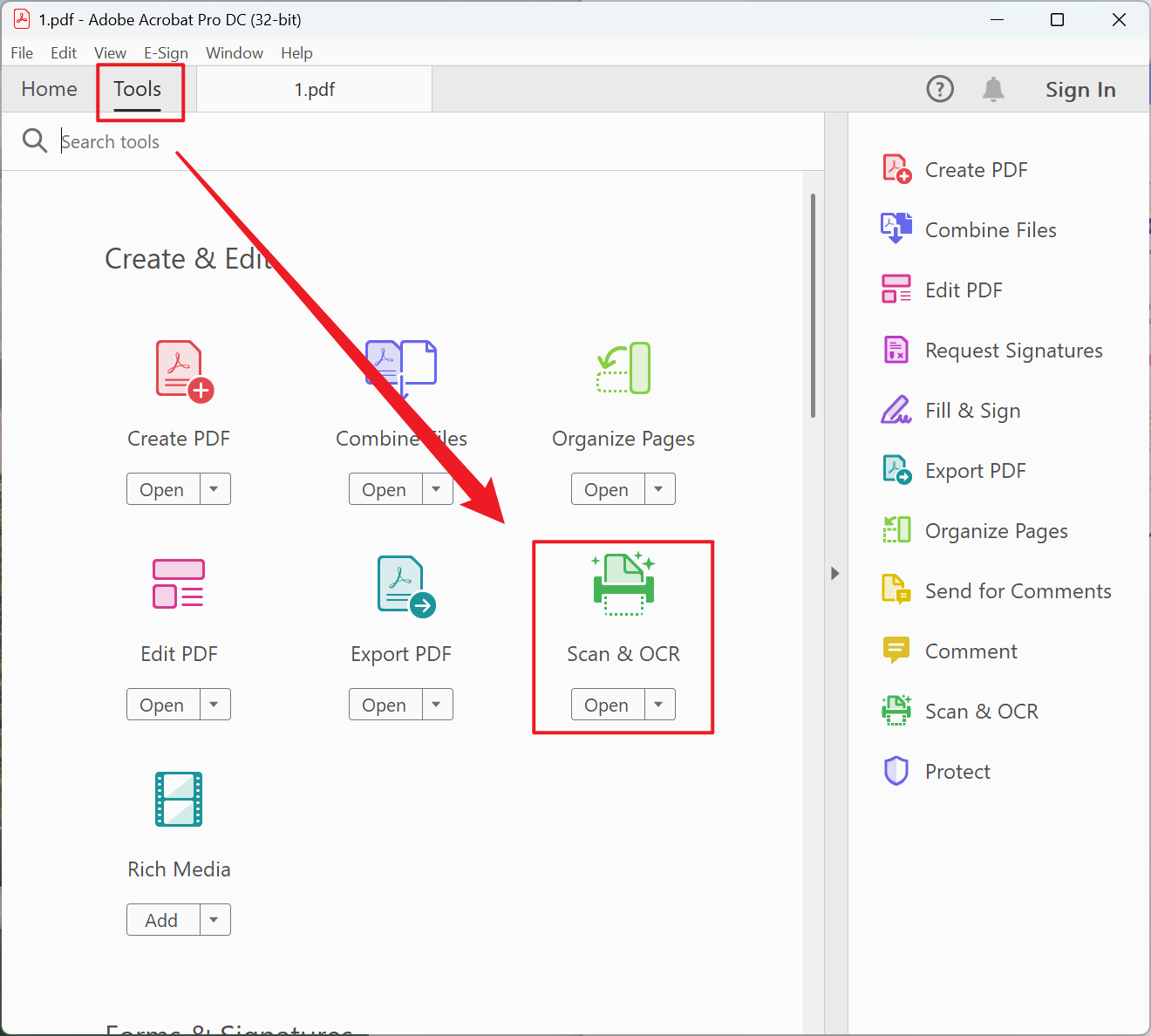Select Protect shield in right sidebar
Viewport: 1151px width, 1036px height.
[x=957, y=771]
